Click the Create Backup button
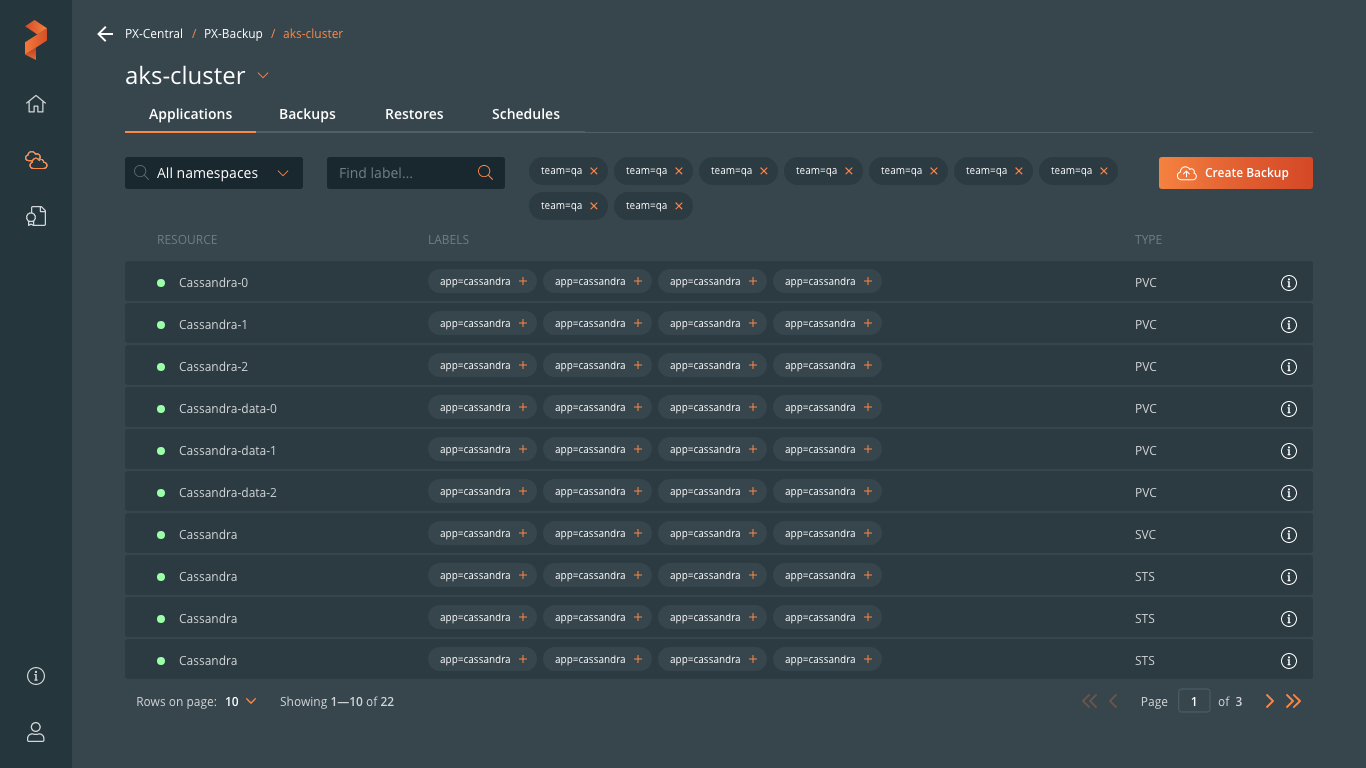 point(1235,173)
